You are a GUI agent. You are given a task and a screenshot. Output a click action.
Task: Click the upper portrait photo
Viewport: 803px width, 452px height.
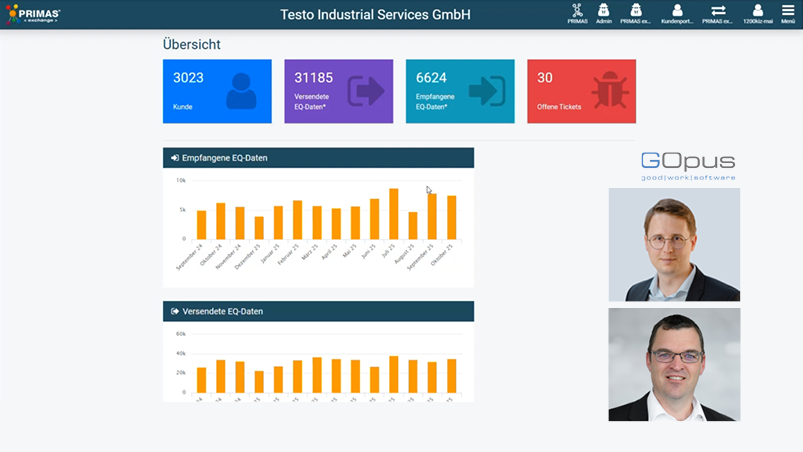click(x=674, y=245)
